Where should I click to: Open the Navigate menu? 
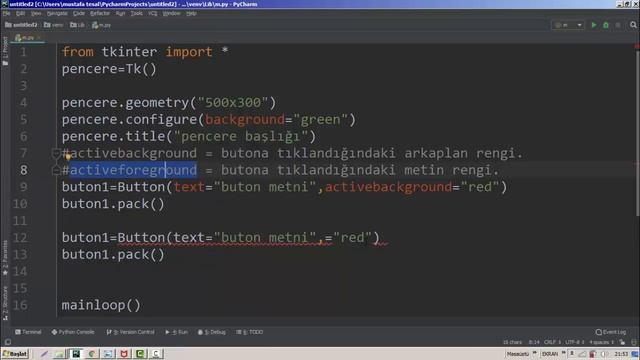pos(57,13)
